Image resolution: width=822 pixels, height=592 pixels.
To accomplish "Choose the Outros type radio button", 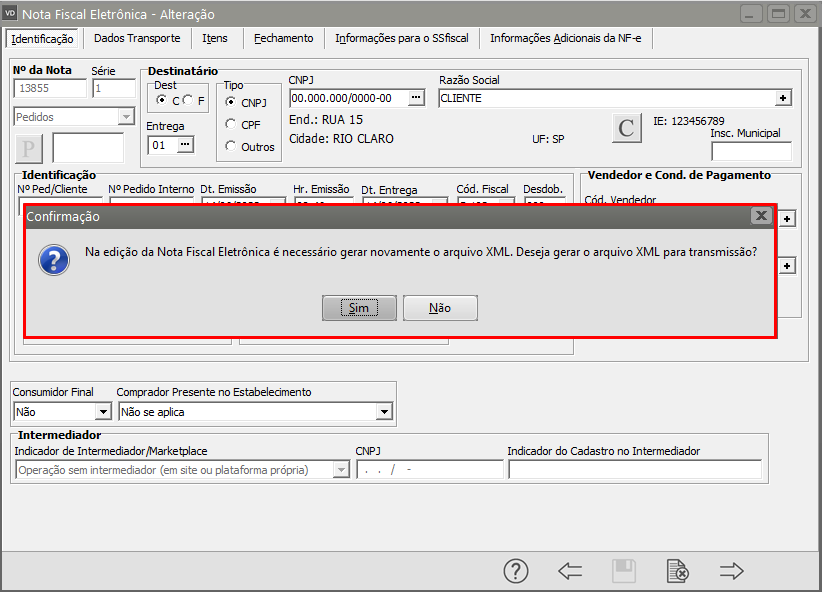I will click(x=231, y=146).
